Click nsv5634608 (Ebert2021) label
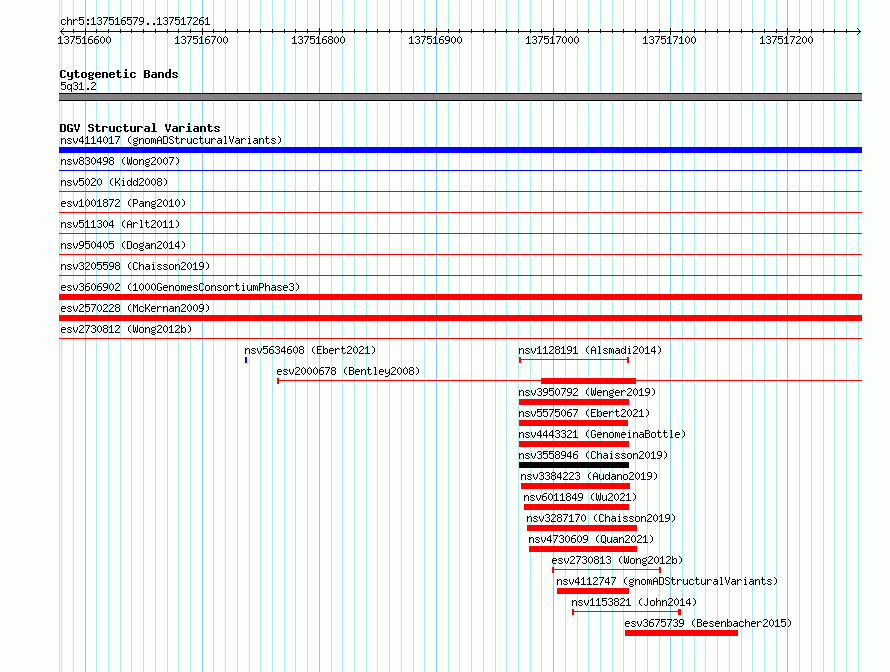 (x=310, y=350)
